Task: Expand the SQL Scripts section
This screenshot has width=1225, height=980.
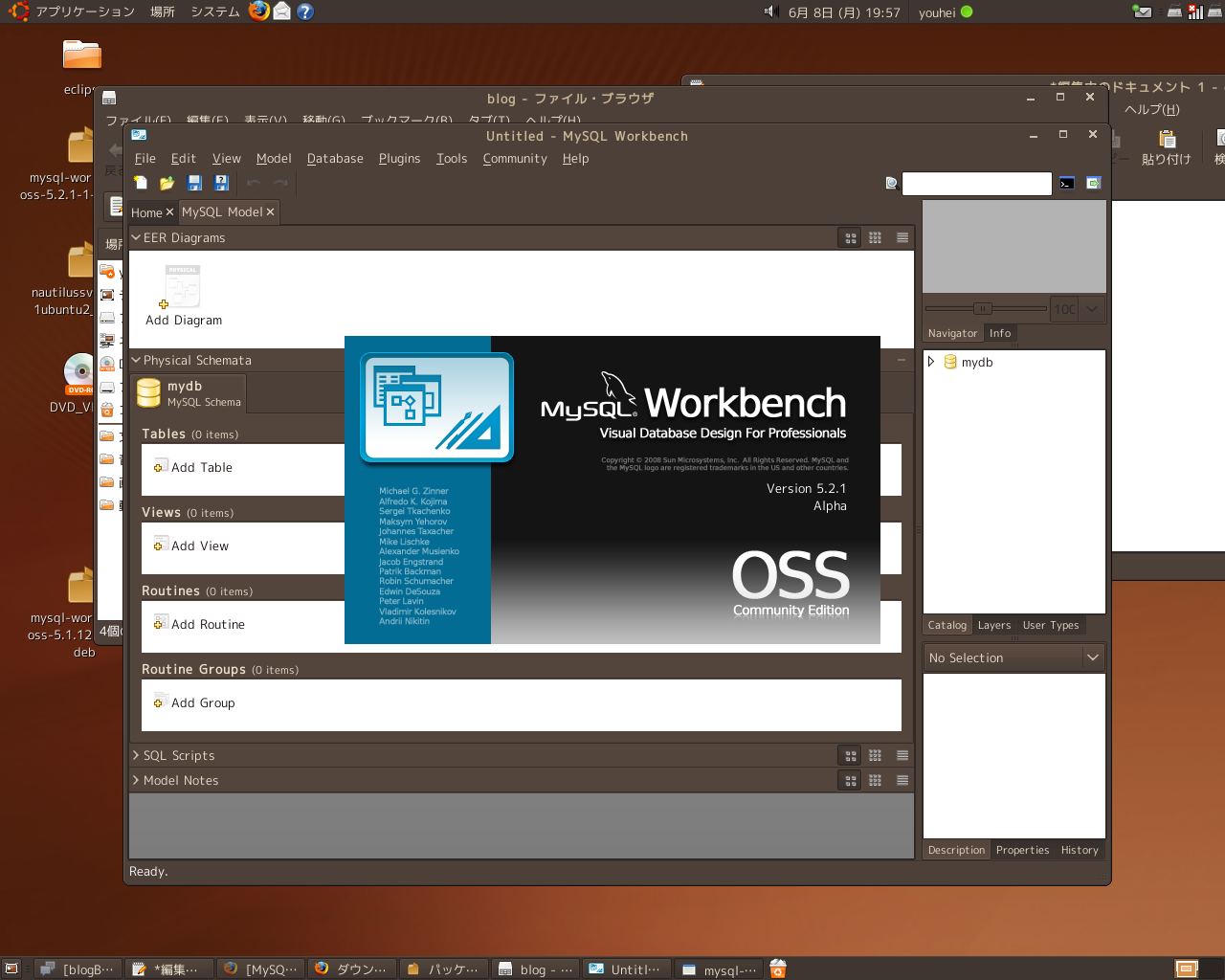Action: point(136,756)
